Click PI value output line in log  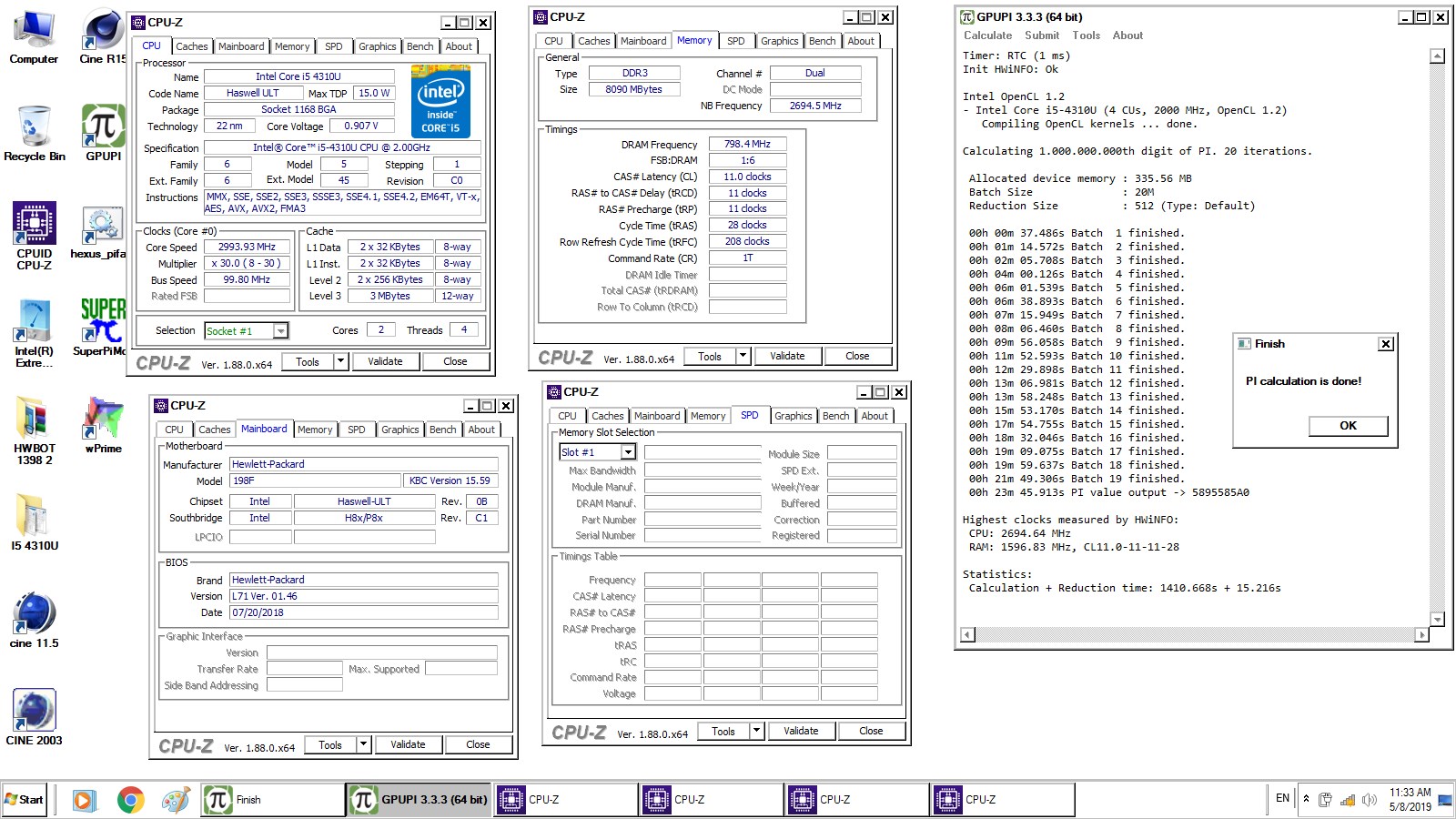click(x=1109, y=492)
